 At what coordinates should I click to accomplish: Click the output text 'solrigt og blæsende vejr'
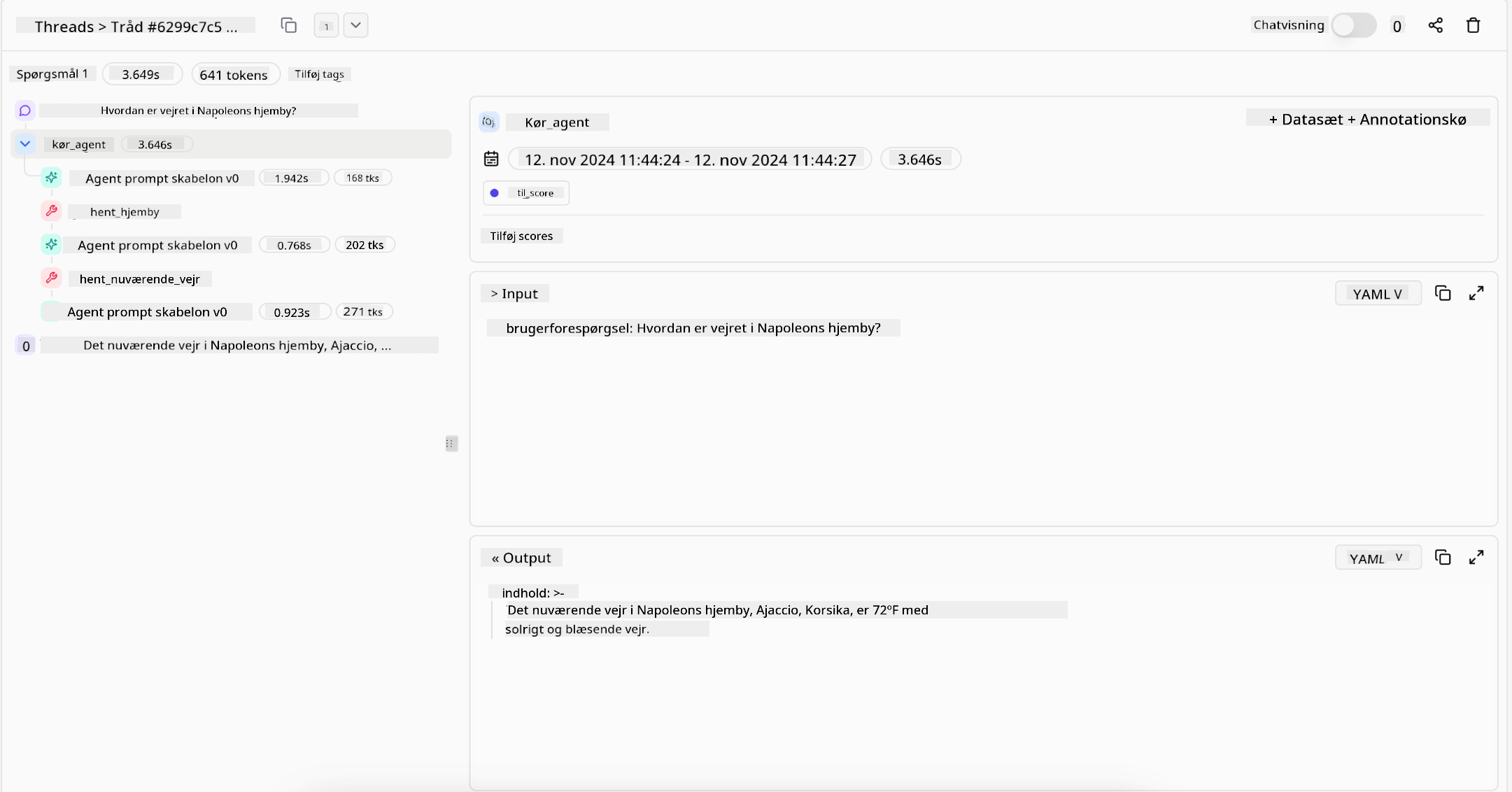[x=577, y=629]
